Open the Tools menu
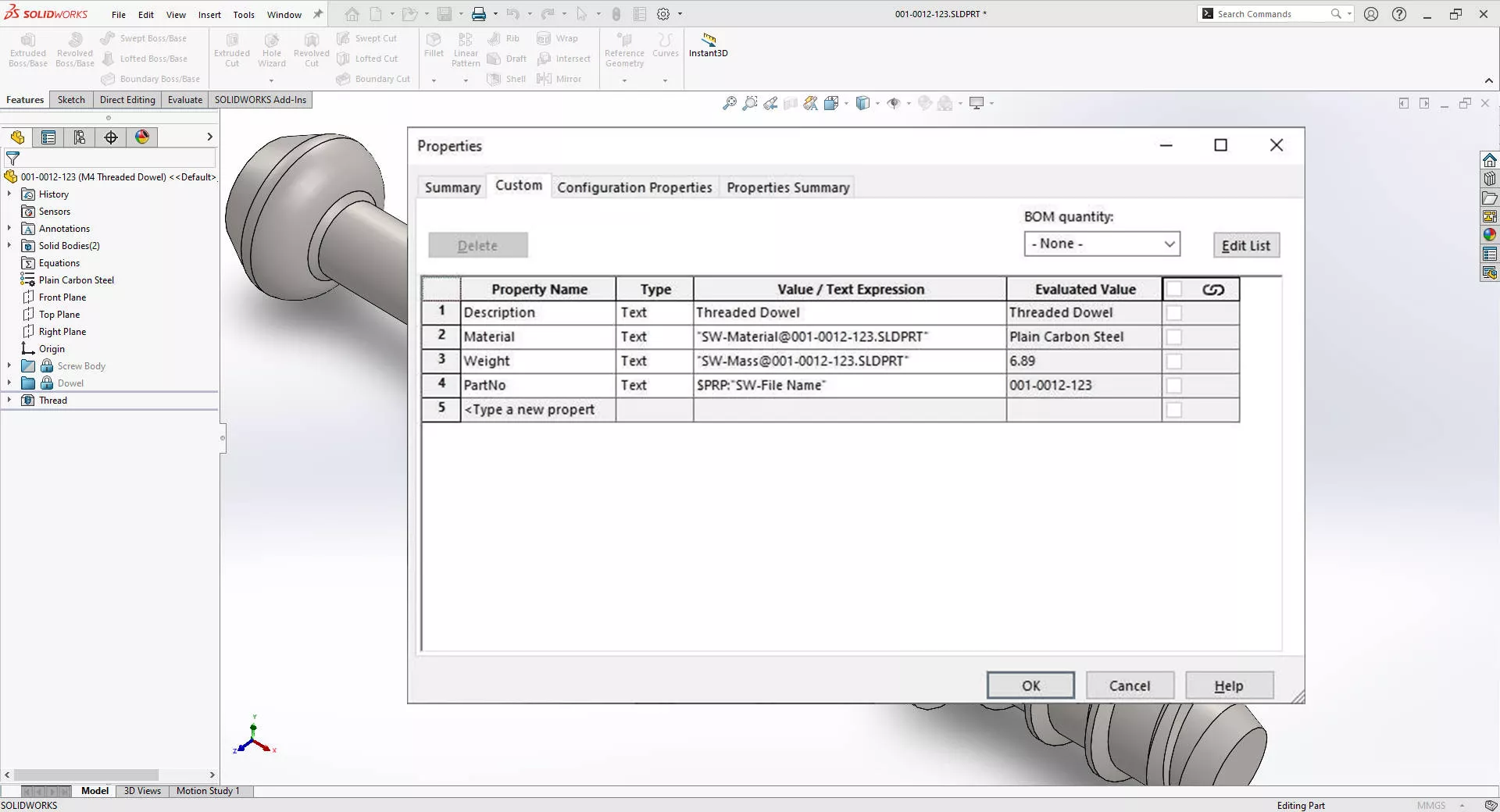This screenshot has height=812, width=1500. click(x=244, y=14)
